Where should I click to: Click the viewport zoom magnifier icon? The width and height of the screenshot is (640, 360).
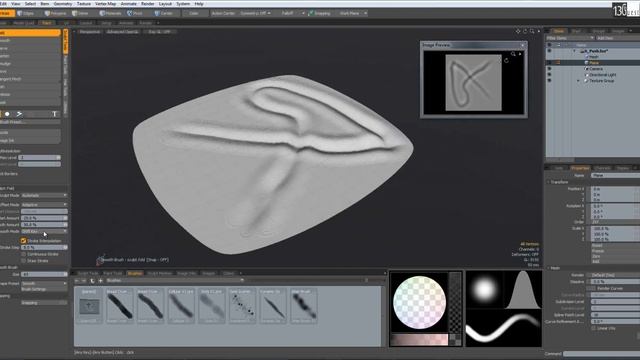(532, 31)
